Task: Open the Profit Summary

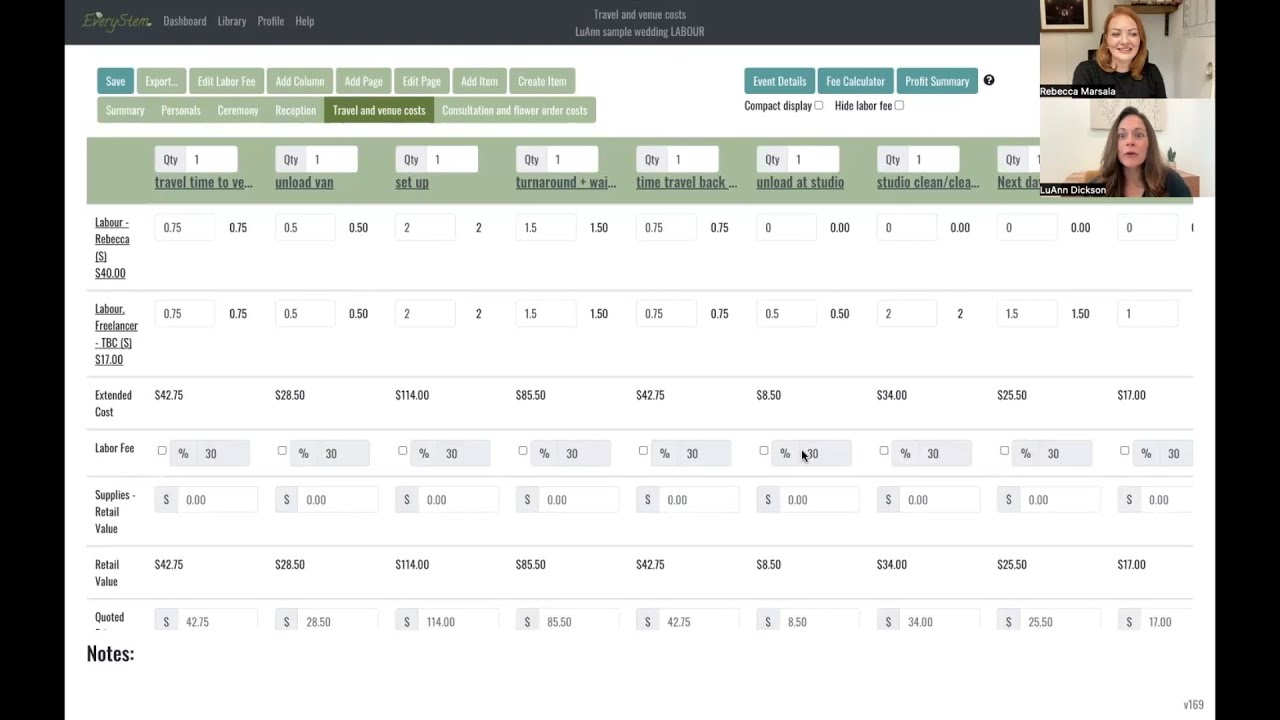Action: point(937,81)
